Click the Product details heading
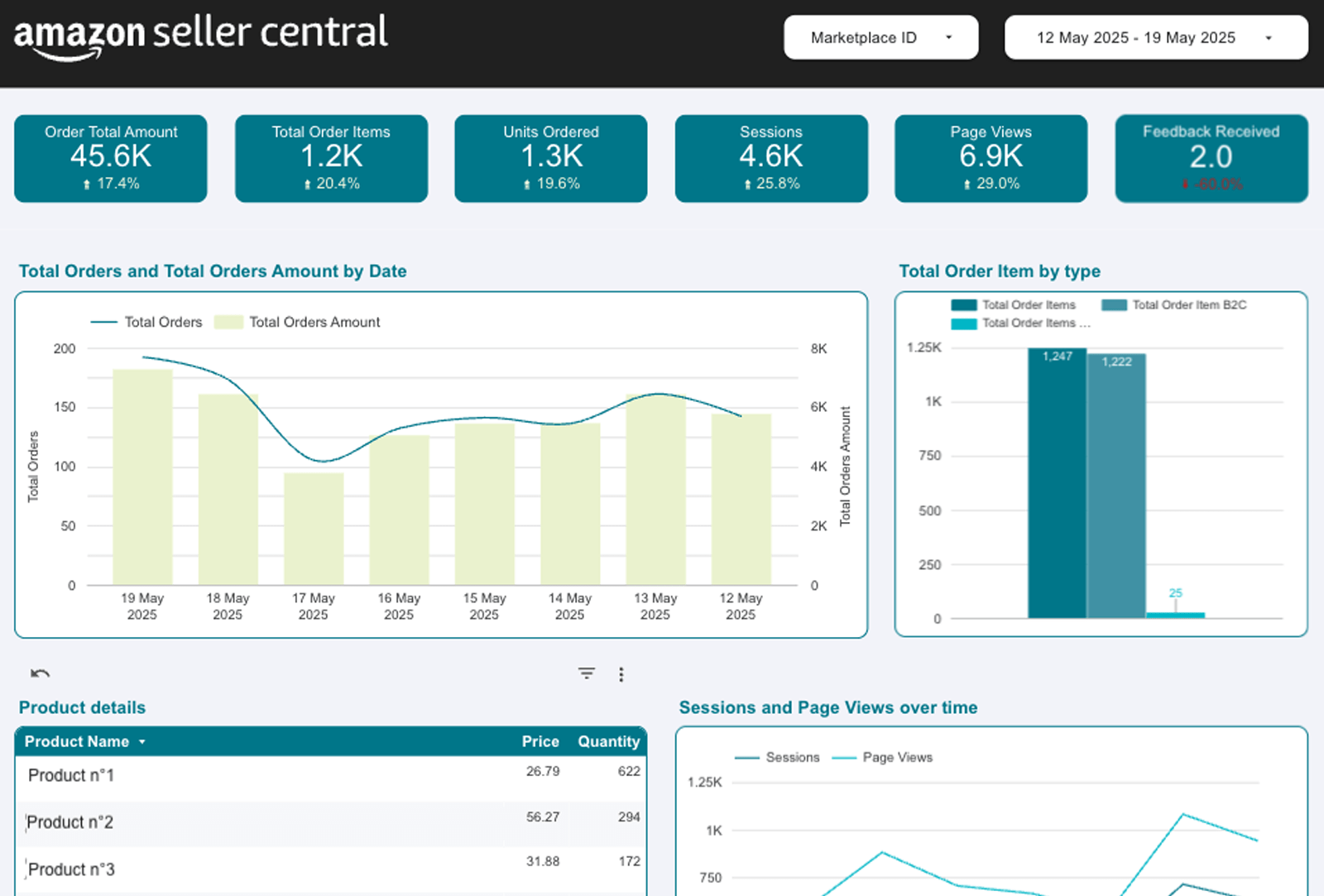Viewport: 1324px width, 896px height. click(82, 707)
